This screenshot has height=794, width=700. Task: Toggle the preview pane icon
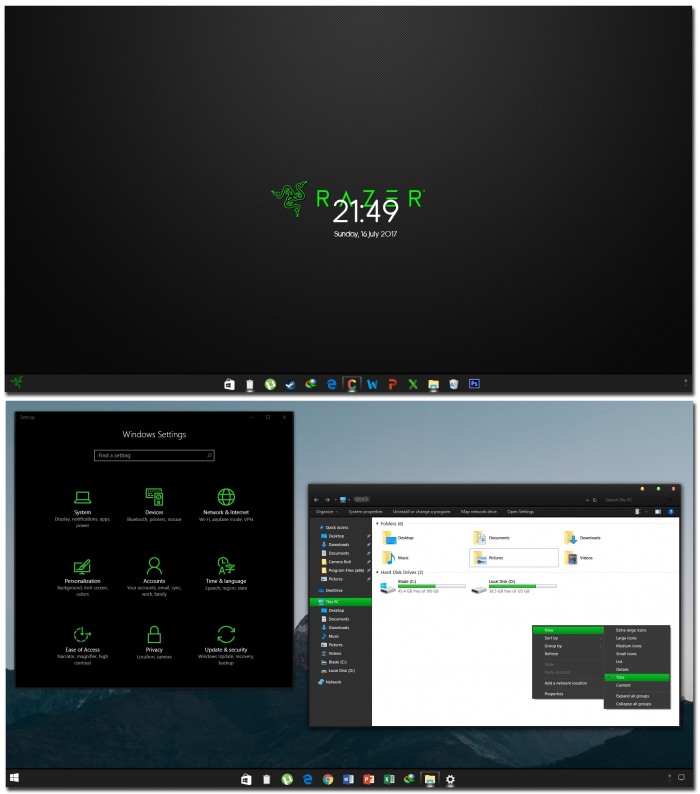pyautogui.click(x=658, y=512)
